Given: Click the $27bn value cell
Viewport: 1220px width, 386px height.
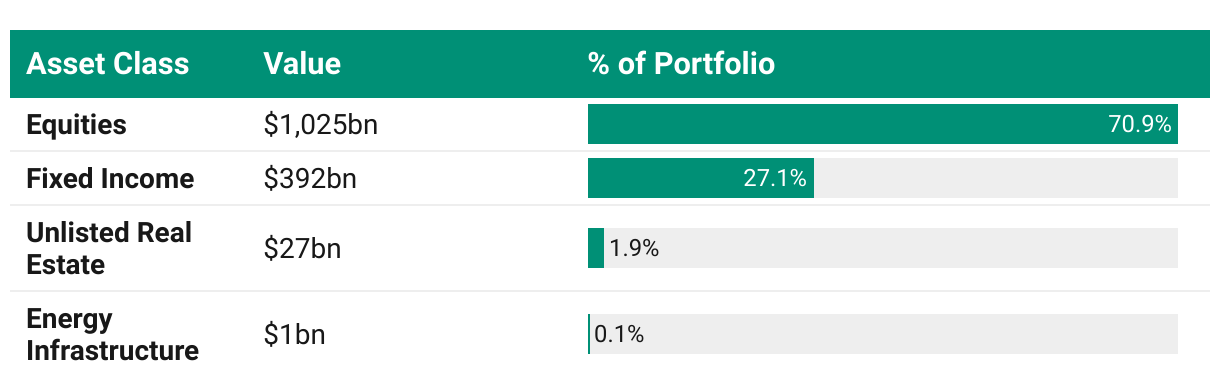Looking at the screenshot, I should point(302,249).
